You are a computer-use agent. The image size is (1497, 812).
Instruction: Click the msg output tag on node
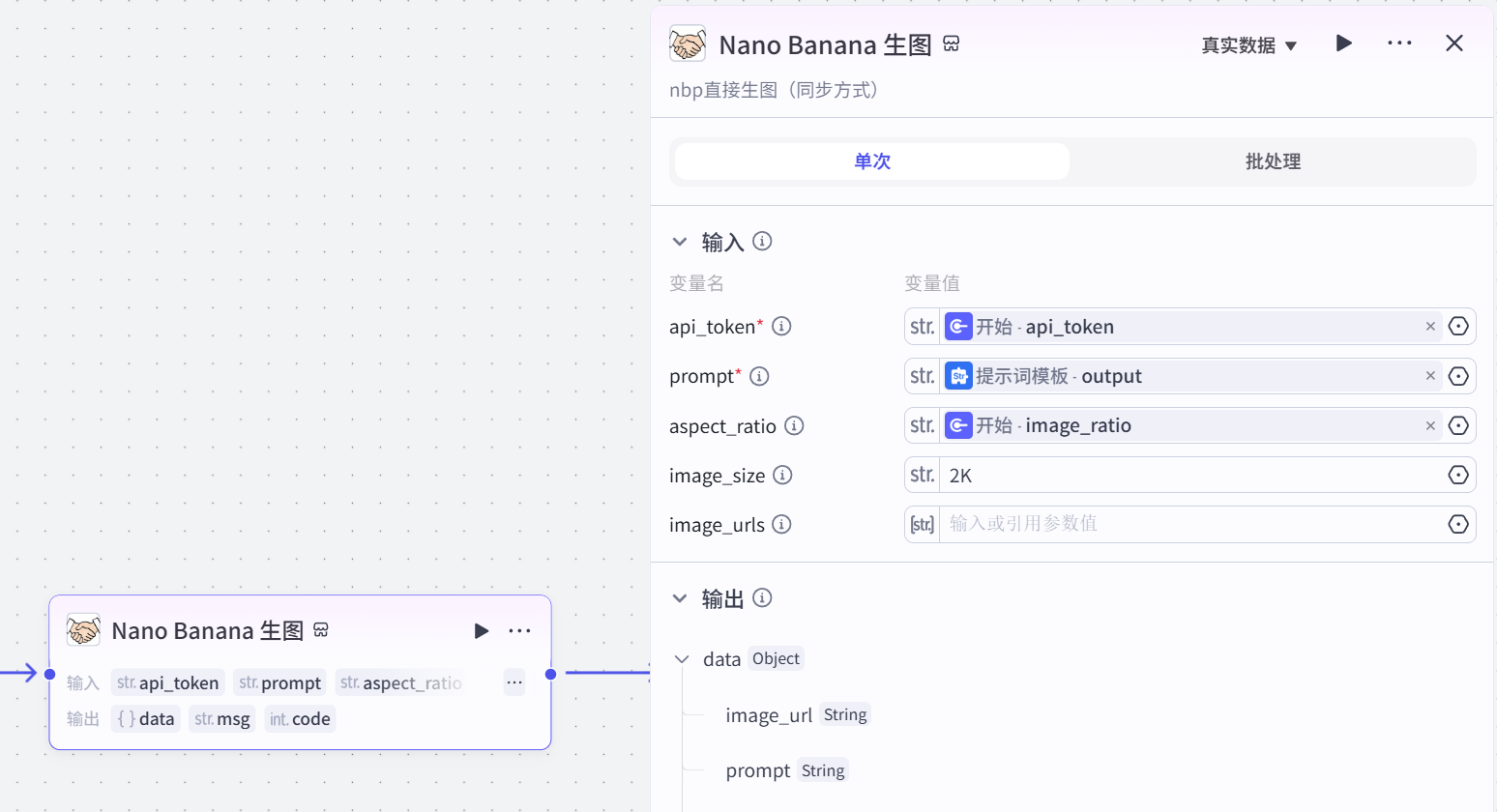(x=222, y=719)
